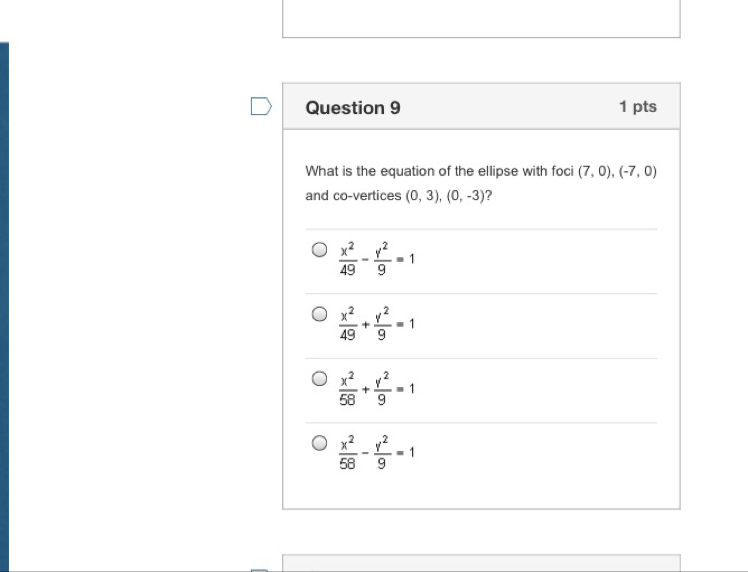The image size is (748, 572).
Task: Click the 1 pts label
Action: point(637,107)
